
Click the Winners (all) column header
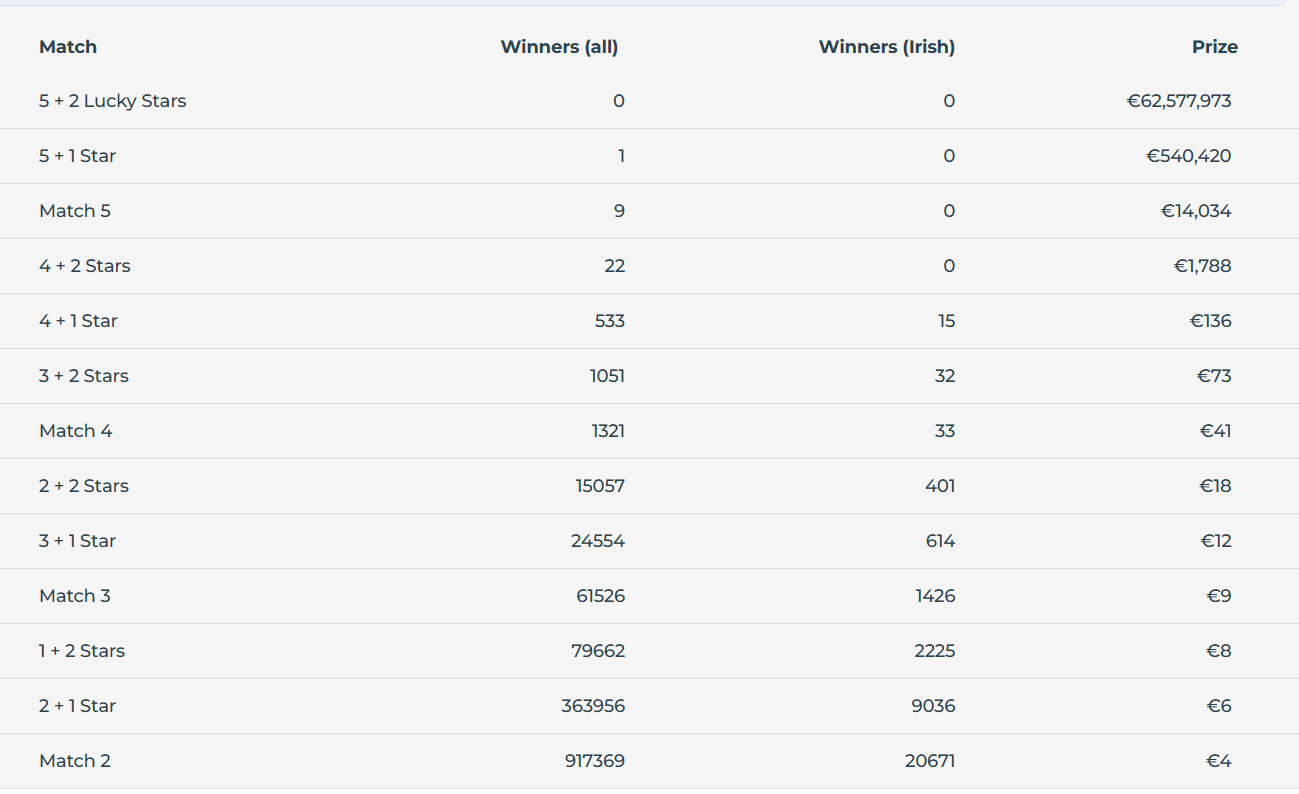[559, 47]
